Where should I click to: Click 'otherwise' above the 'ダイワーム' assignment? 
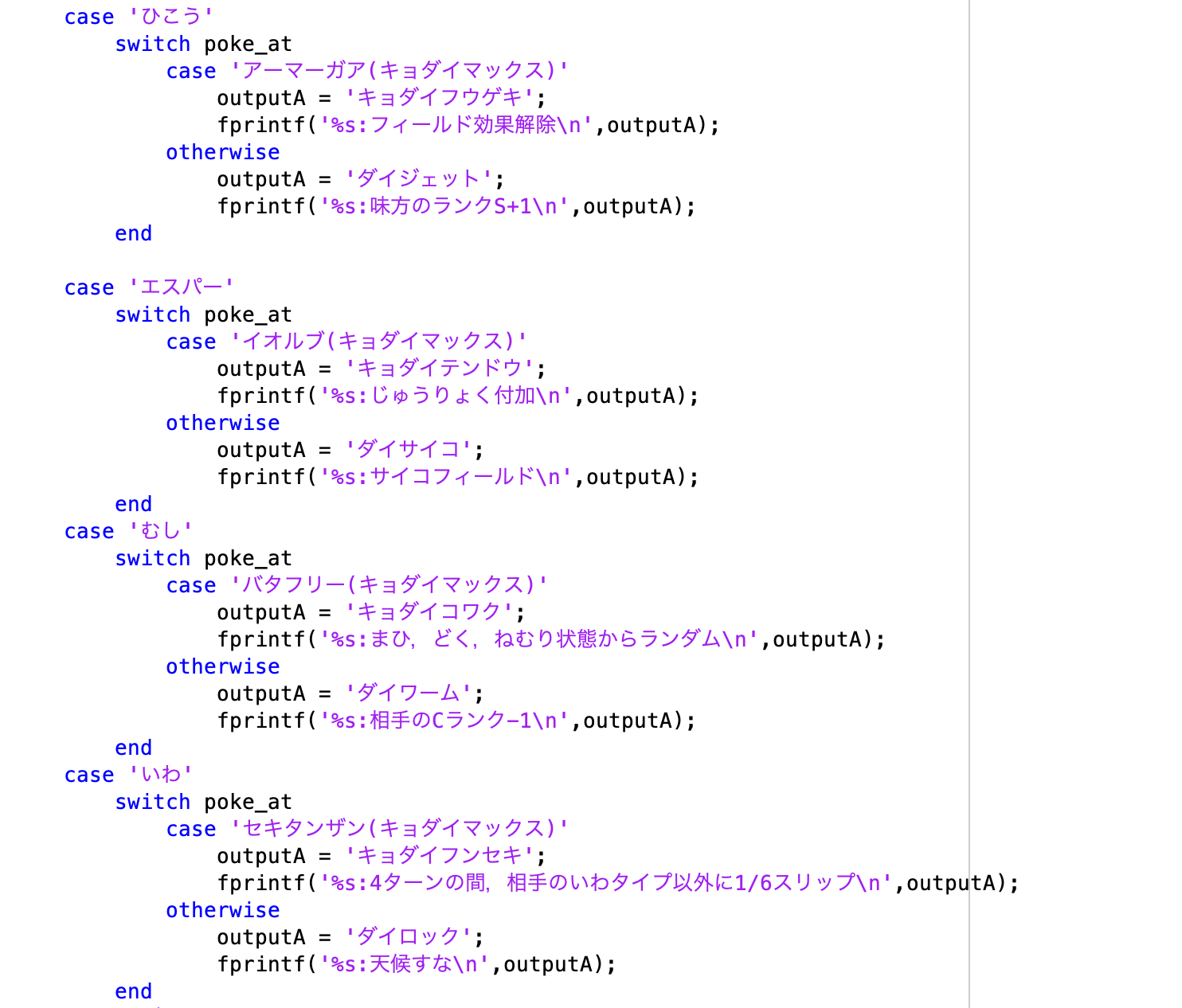223,666
